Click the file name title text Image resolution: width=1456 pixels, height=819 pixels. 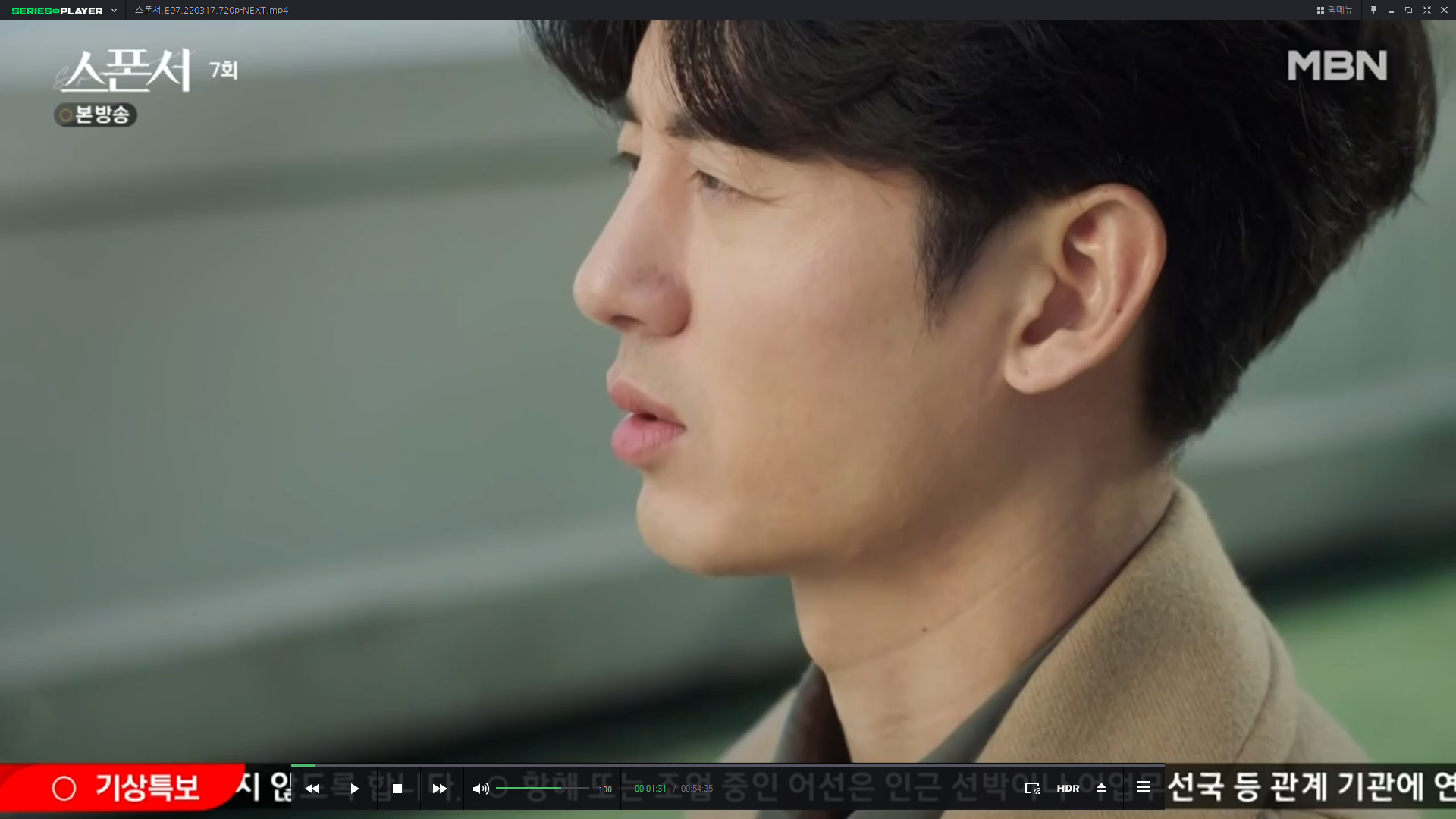tap(212, 11)
